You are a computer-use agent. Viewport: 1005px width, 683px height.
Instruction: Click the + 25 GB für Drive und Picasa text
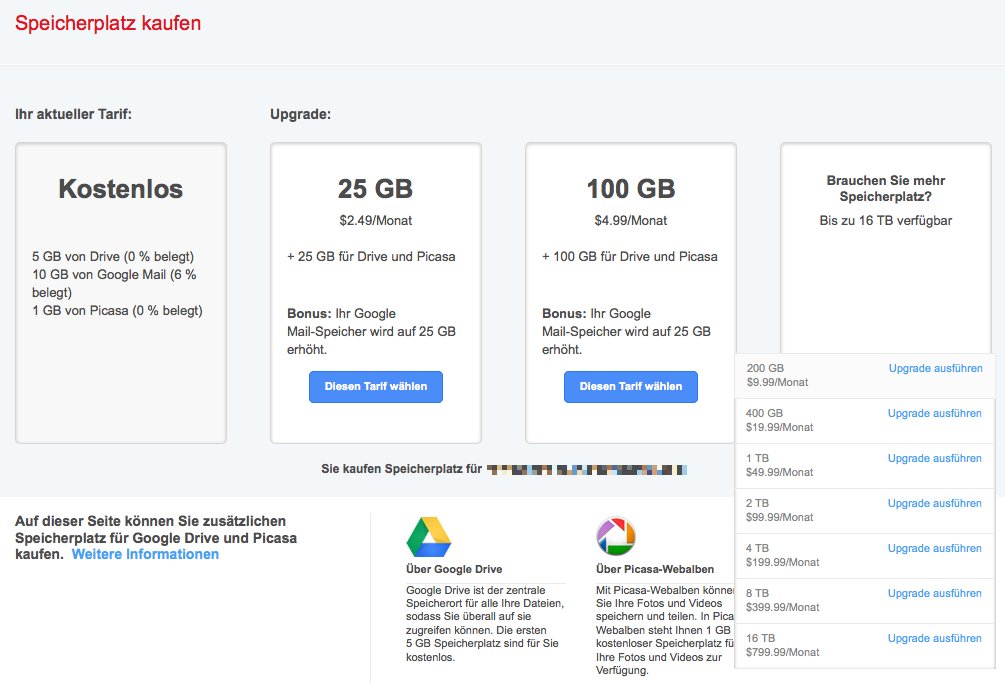tap(371, 256)
